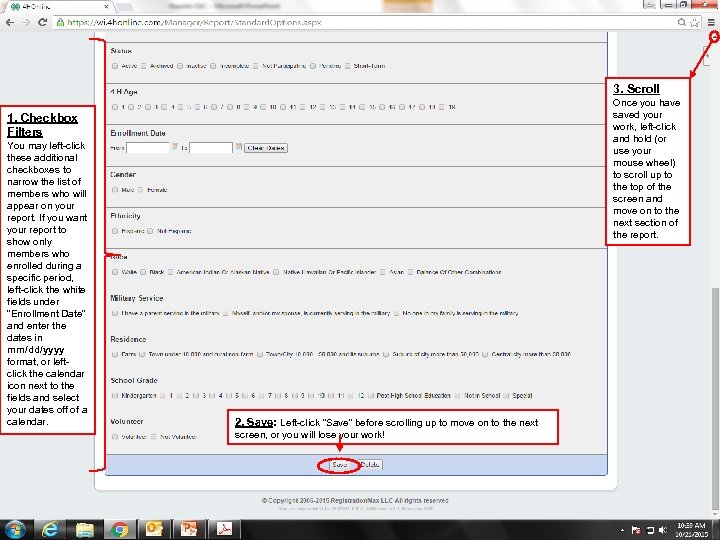Click the network tray icon
Viewport: 720px width, 540px height.
(x=650, y=530)
